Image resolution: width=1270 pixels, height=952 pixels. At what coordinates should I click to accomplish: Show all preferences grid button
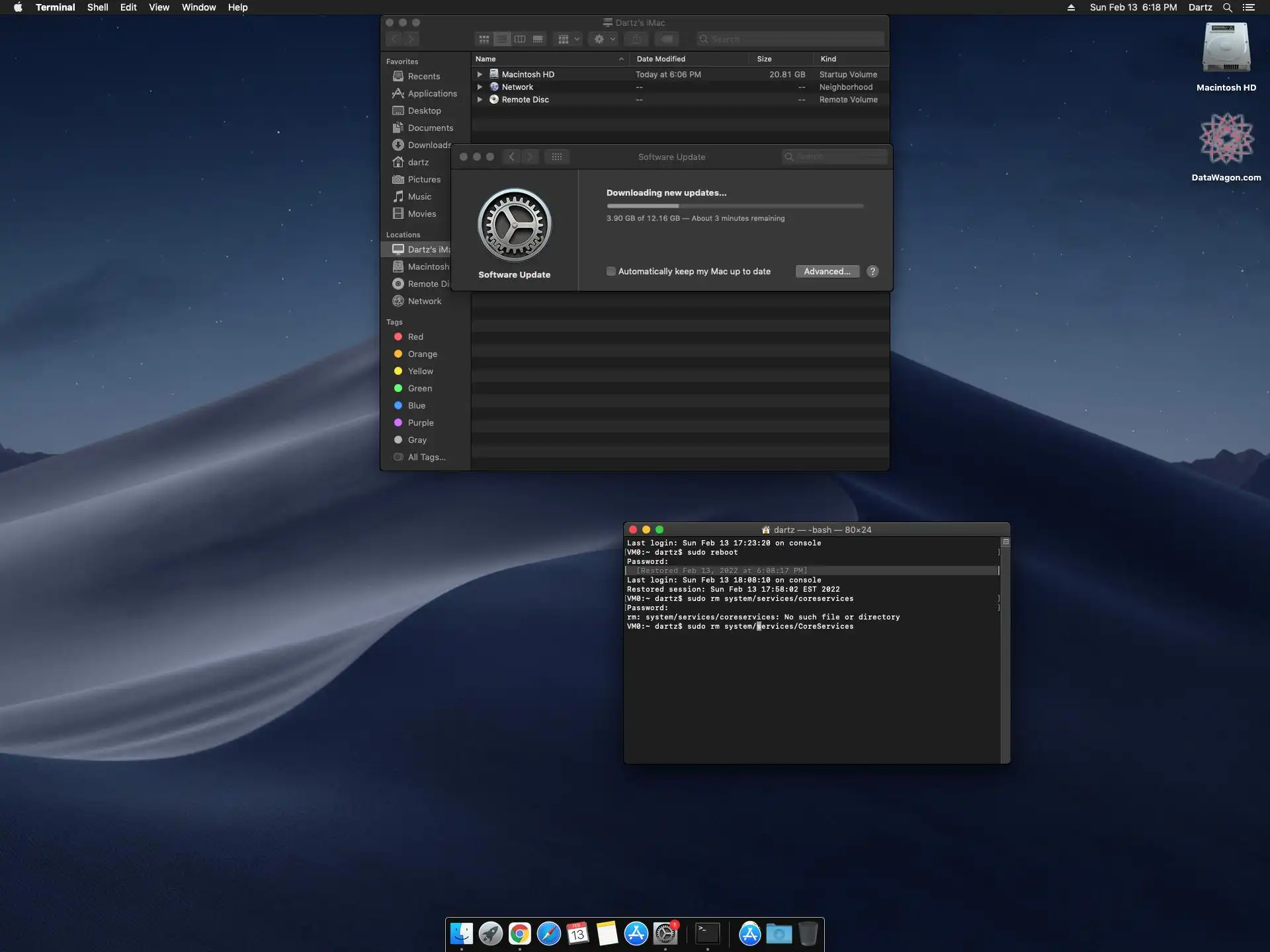557,157
